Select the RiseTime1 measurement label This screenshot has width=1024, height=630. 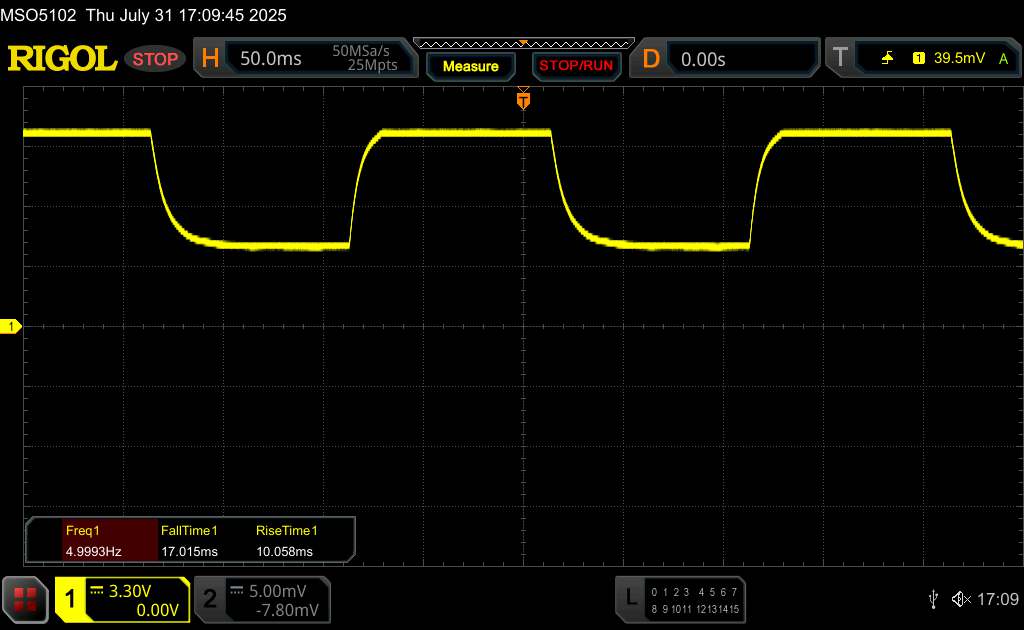(286, 531)
